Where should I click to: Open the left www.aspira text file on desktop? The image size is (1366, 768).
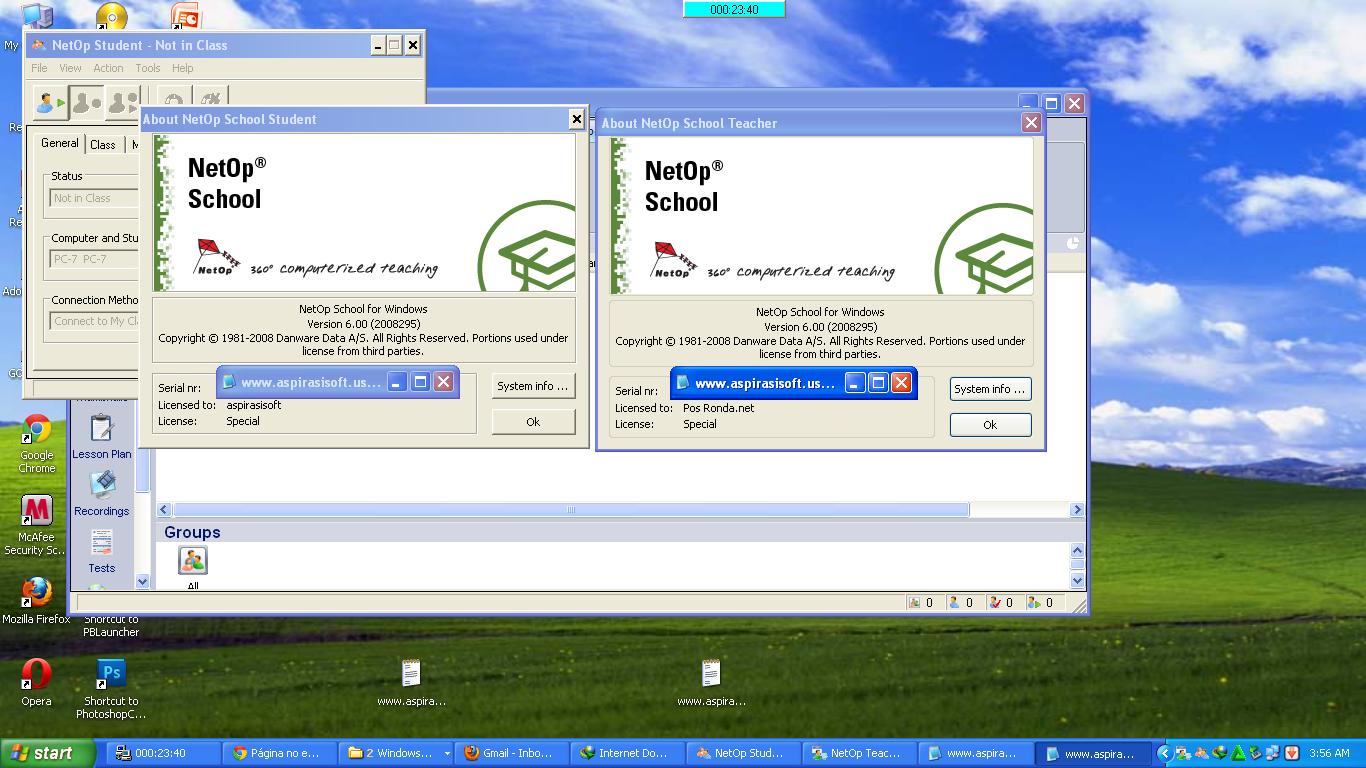point(411,683)
